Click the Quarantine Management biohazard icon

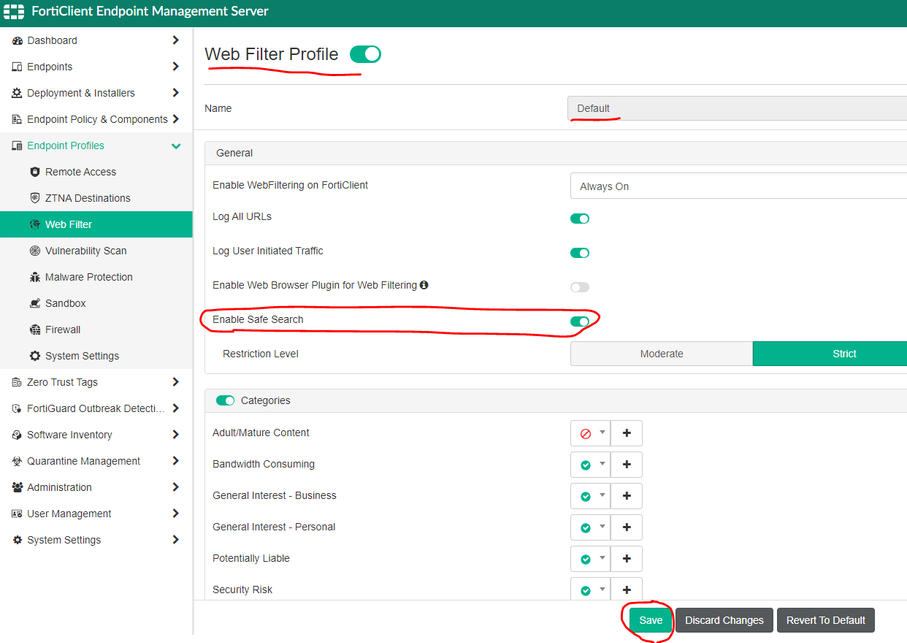pyautogui.click(x=17, y=462)
